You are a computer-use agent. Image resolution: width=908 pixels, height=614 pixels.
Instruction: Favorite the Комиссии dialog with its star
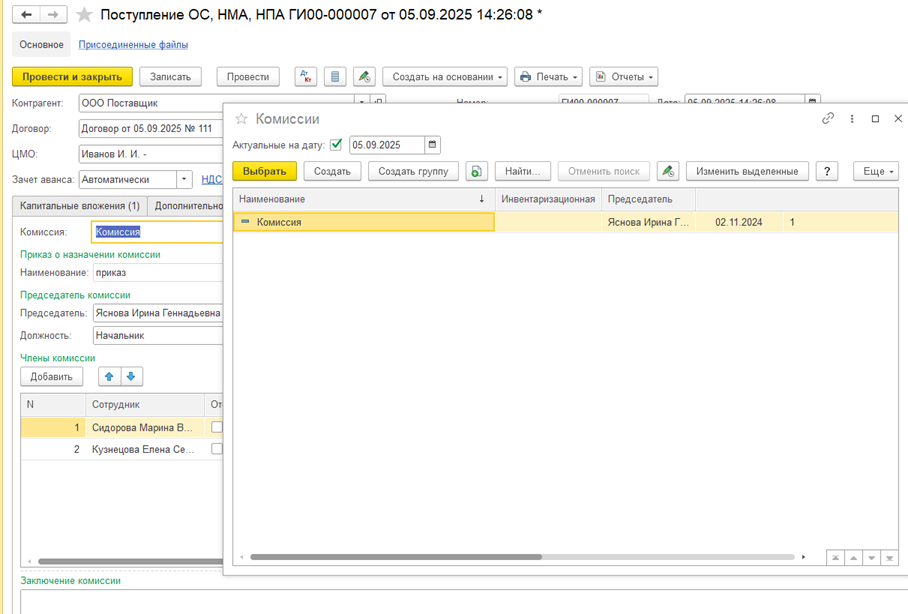coord(241,119)
